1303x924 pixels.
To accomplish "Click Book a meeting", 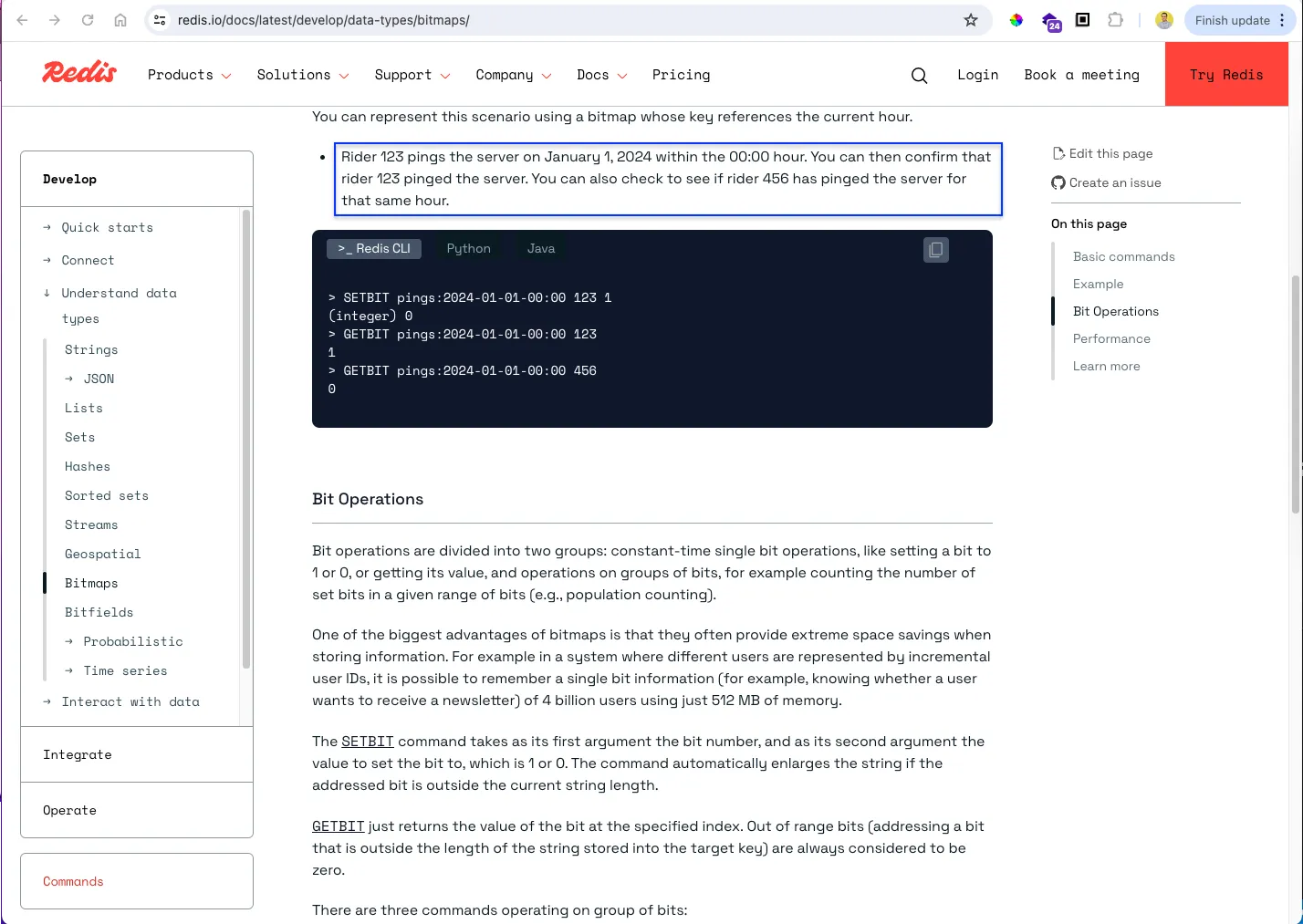I will click(1081, 75).
